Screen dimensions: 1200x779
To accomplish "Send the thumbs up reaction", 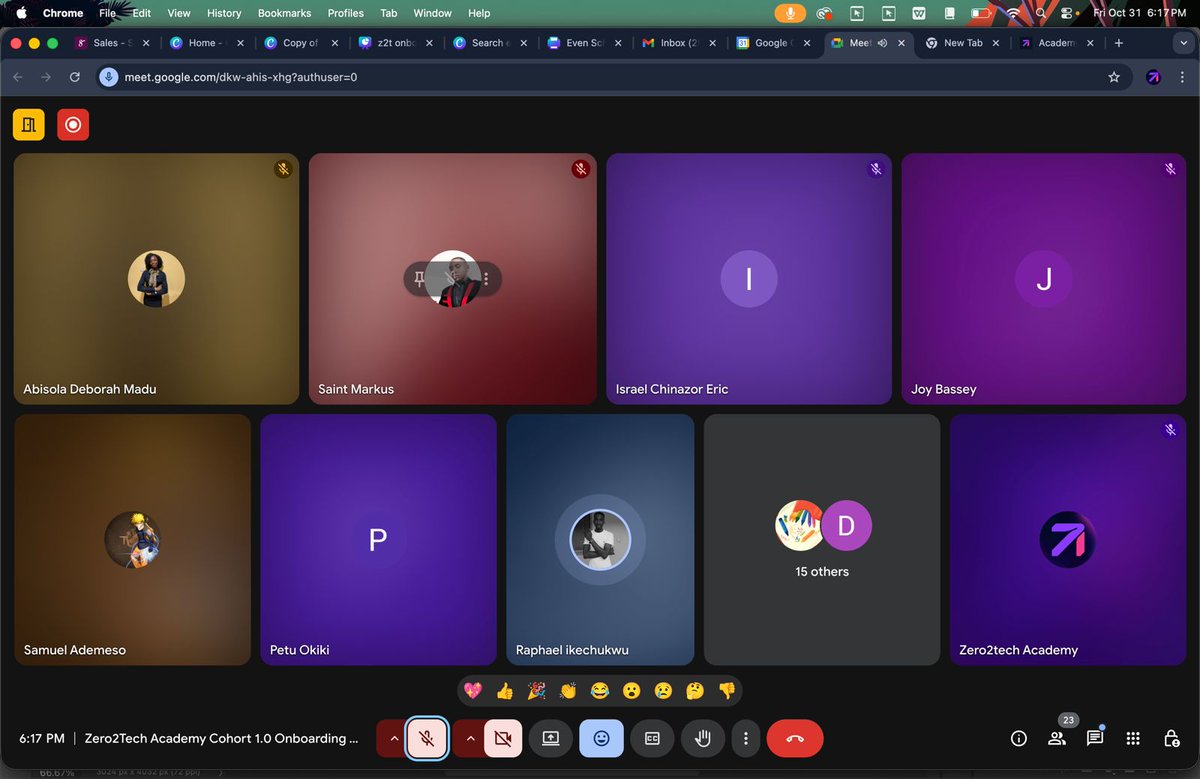I will (x=505, y=691).
